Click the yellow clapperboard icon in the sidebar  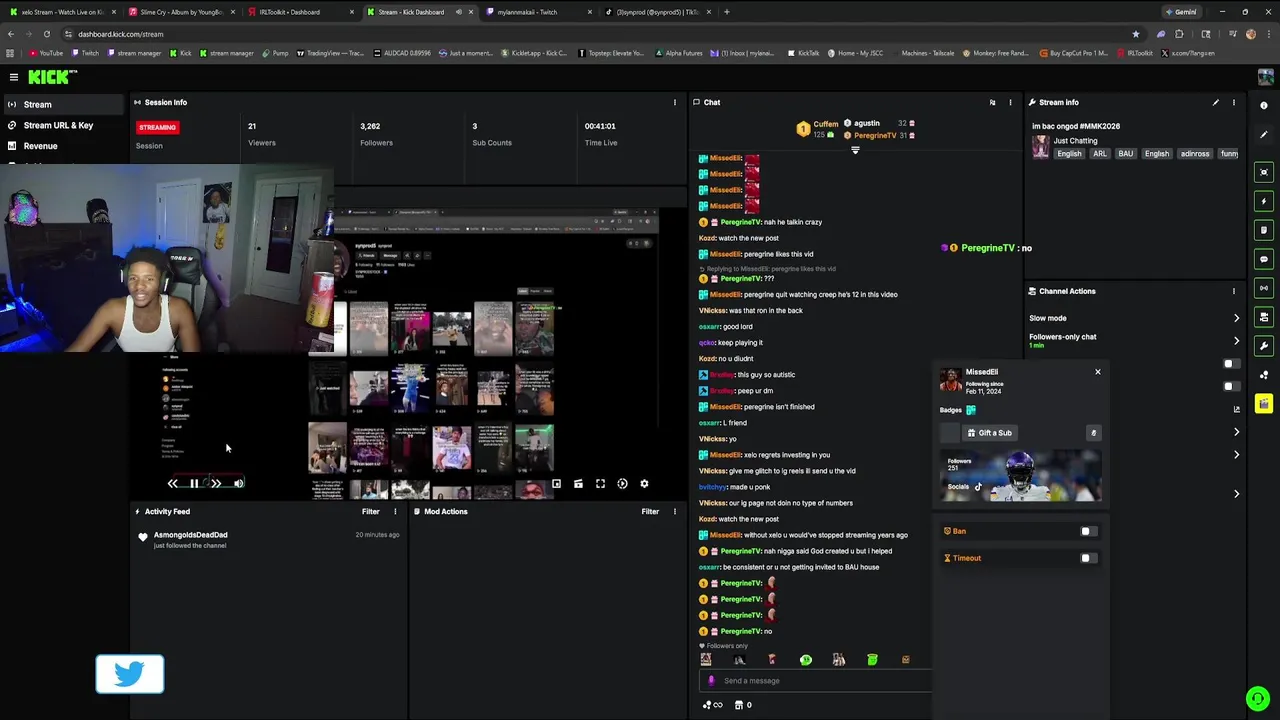coord(1264,404)
